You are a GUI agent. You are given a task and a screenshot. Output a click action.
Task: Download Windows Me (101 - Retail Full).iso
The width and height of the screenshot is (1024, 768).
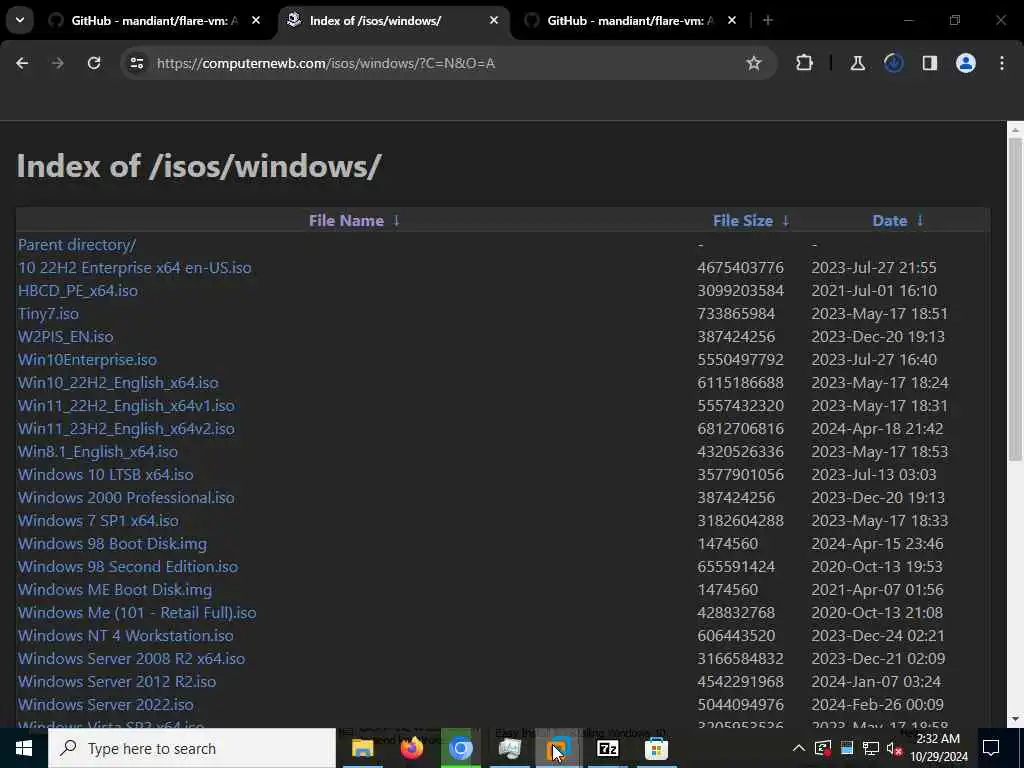click(x=137, y=613)
